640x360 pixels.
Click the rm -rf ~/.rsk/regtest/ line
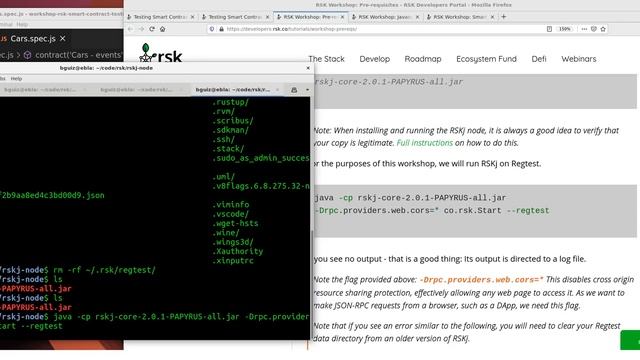pyautogui.click(x=104, y=270)
